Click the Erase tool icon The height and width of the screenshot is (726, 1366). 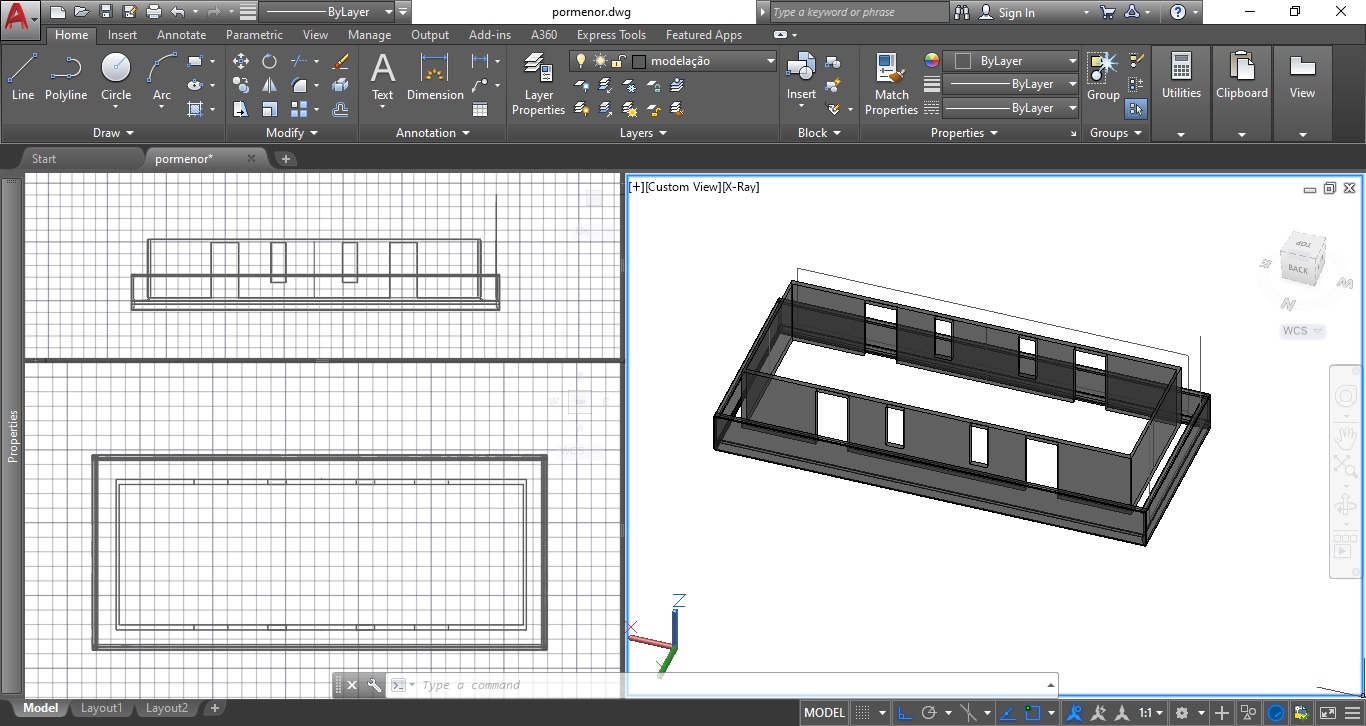(x=340, y=61)
